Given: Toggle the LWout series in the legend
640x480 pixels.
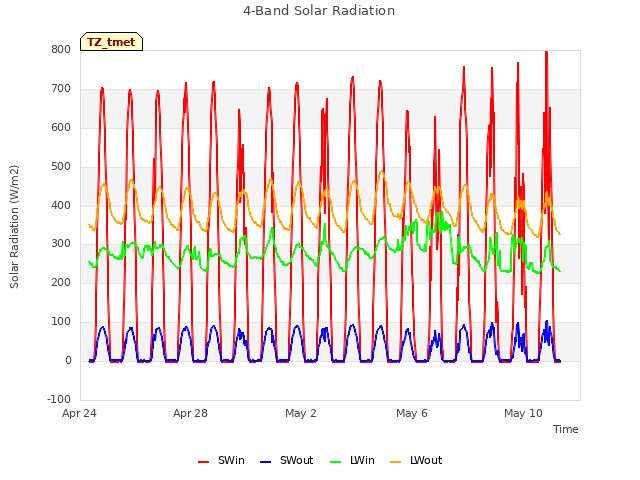Looking at the screenshot, I should pyautogui.click(x=416, y=460).
